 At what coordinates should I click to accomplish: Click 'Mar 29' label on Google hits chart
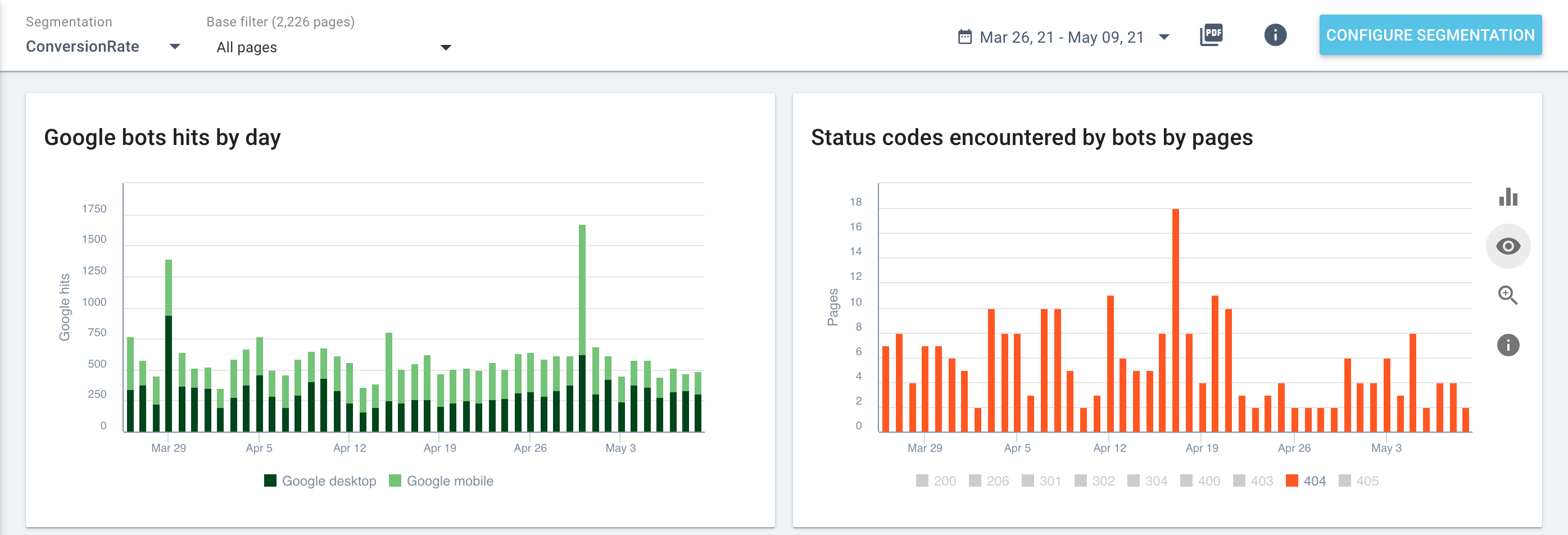169,448
